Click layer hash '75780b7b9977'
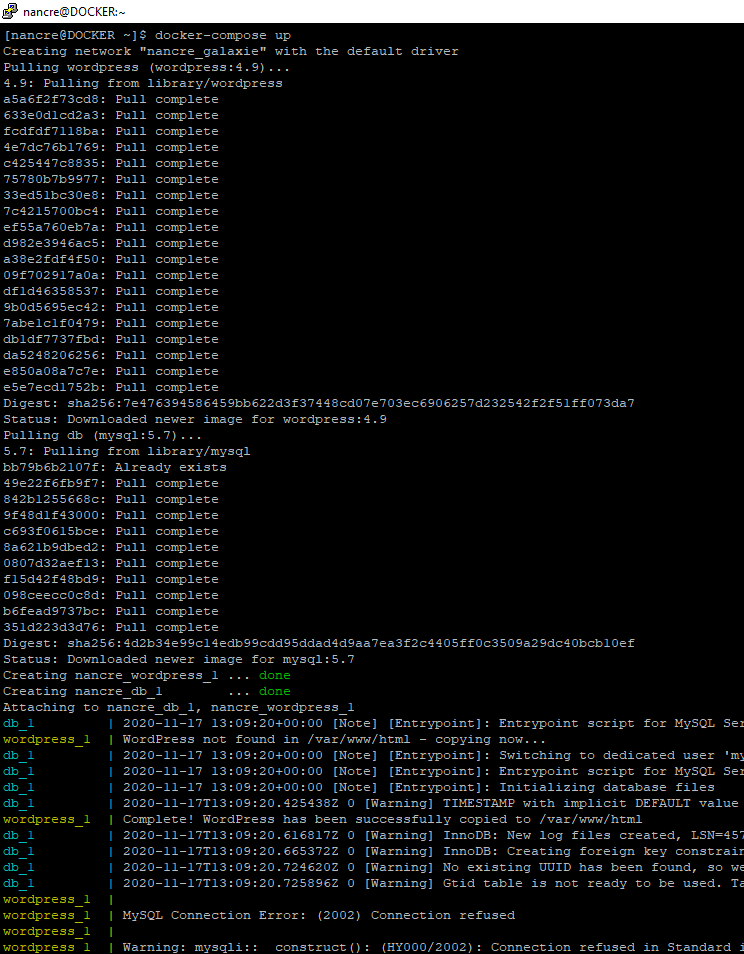The width and height of the screenshot is (744, 954). (50, 179)
